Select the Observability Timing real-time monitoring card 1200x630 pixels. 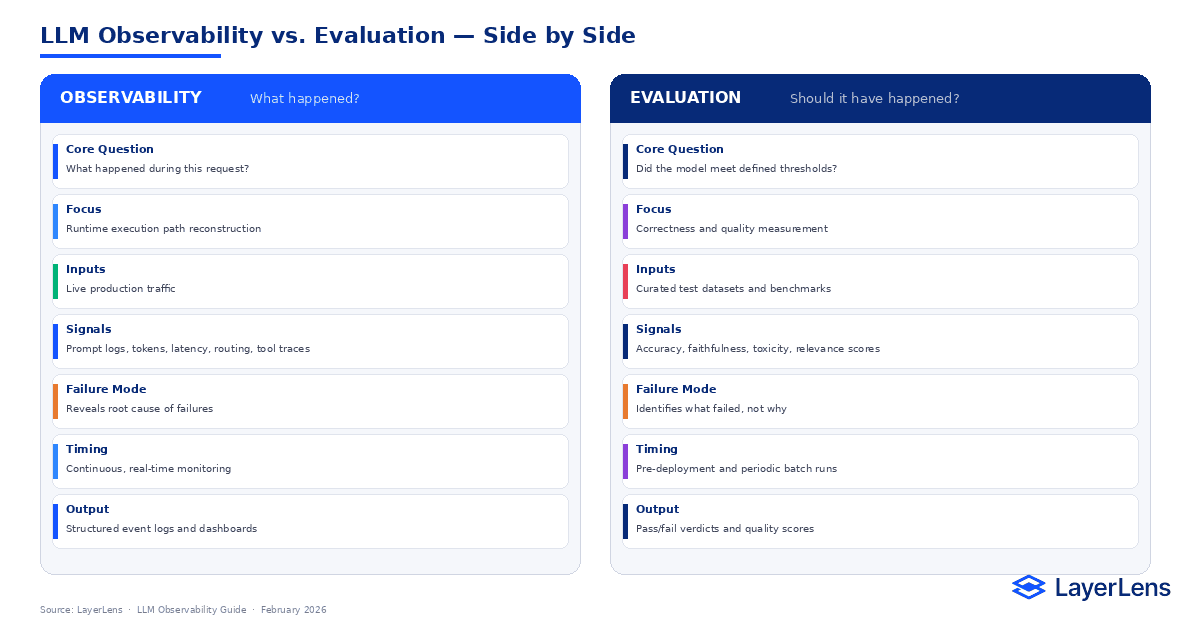coord(310,461)
